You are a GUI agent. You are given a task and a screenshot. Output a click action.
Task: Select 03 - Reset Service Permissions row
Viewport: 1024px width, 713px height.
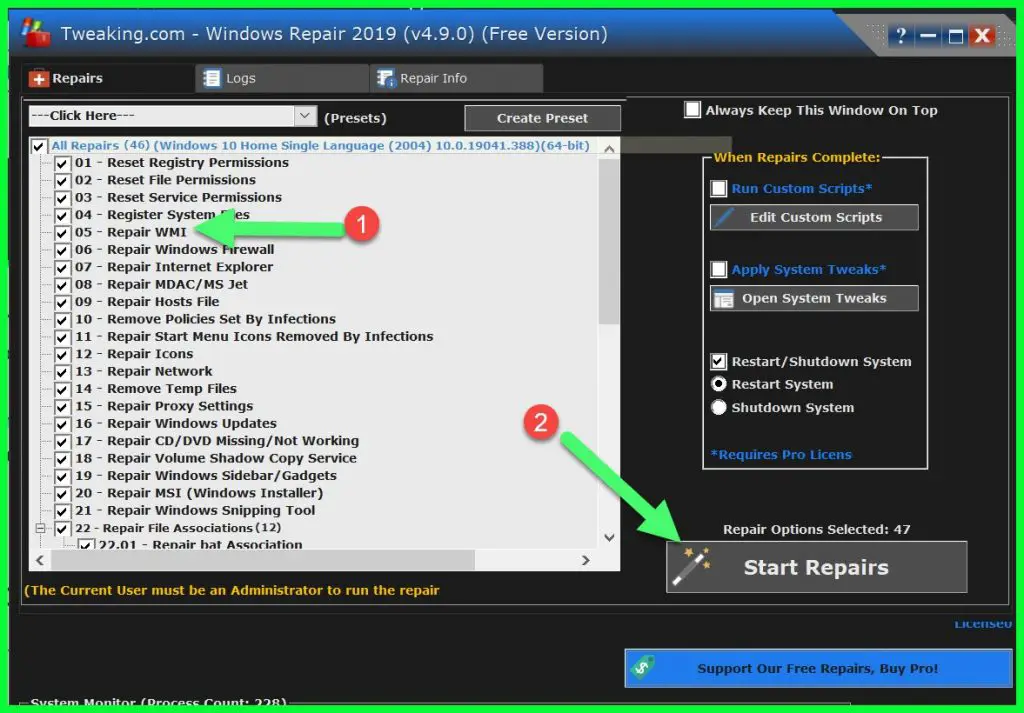[178, 198]
